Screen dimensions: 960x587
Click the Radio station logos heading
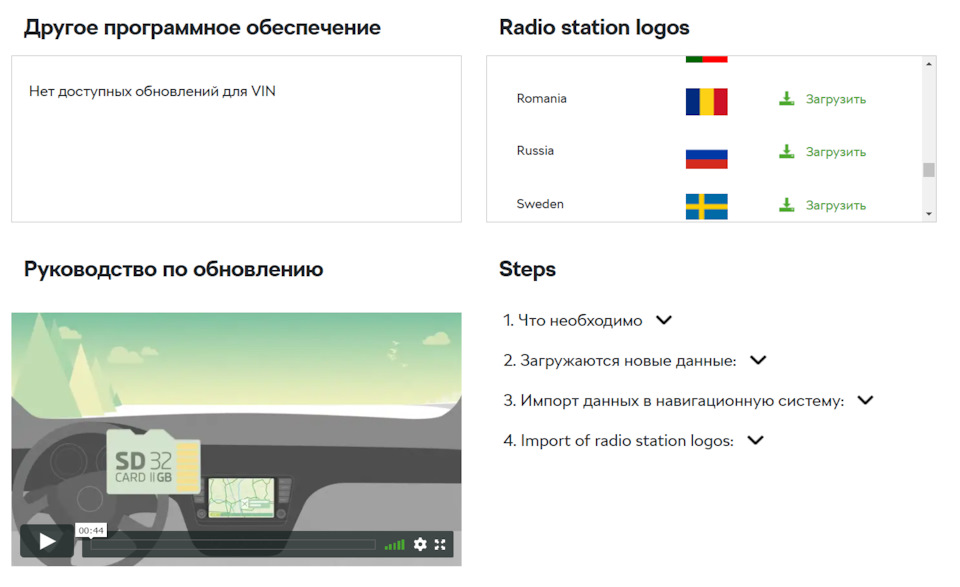[594, 28]
